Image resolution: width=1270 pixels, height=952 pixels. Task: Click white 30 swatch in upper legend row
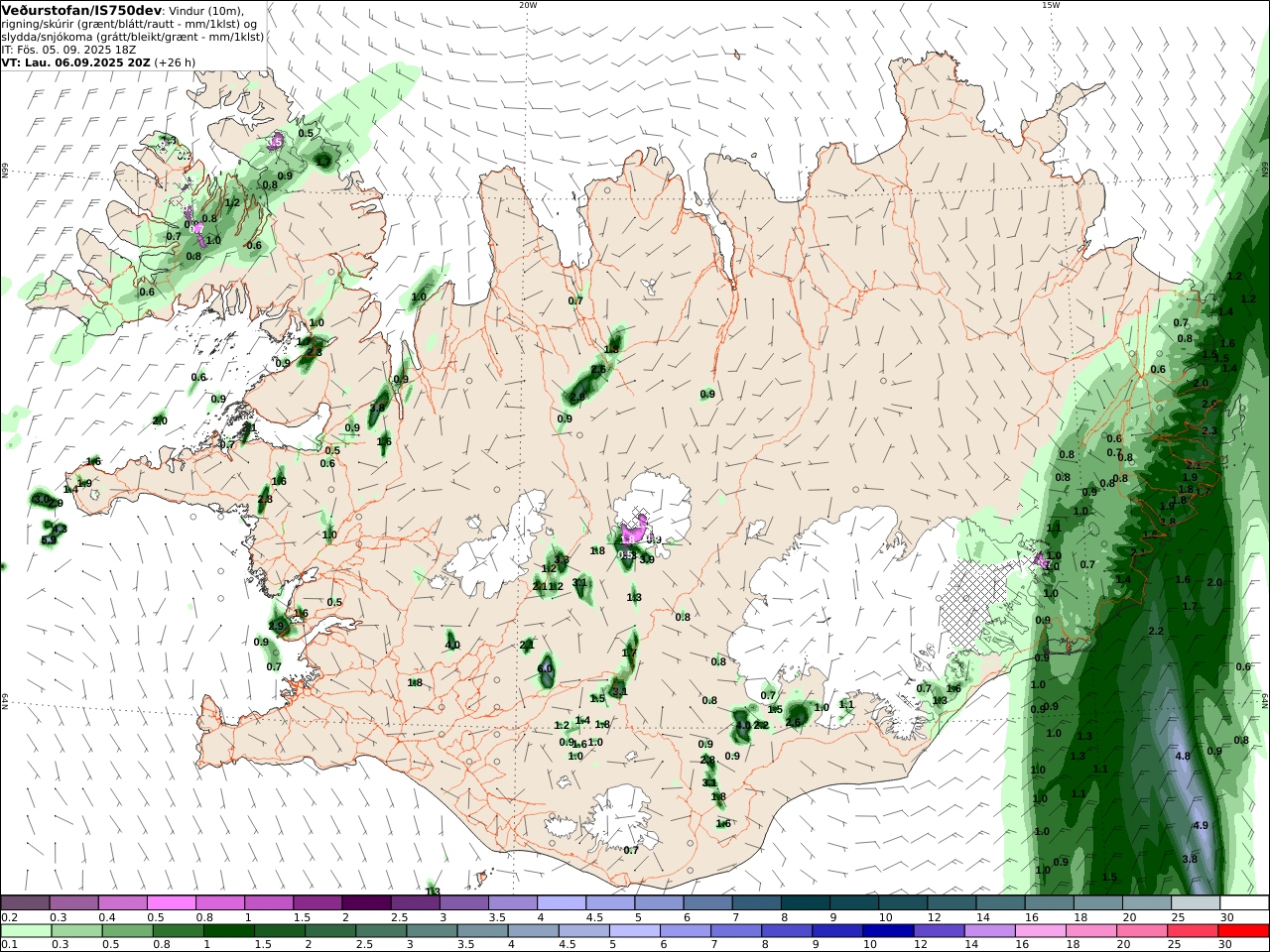point(1244,903)
